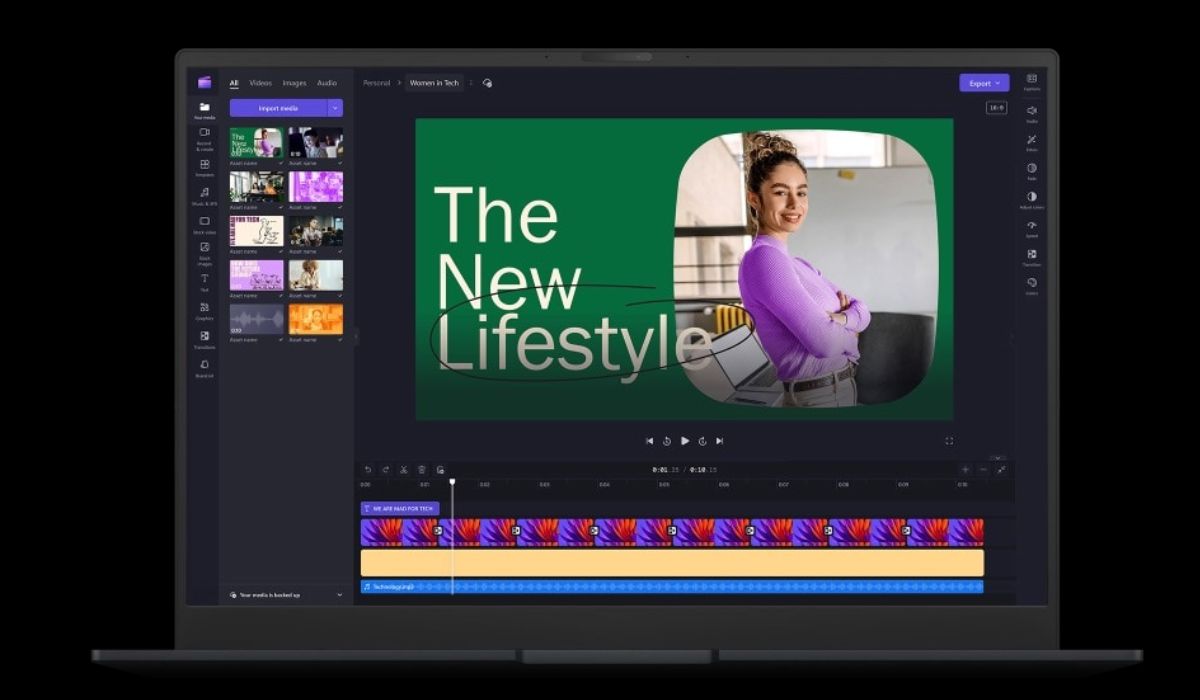Open project options menu beside Women in Tech
Viewport: 1200px width, 700px height.
tap(471, 83)
